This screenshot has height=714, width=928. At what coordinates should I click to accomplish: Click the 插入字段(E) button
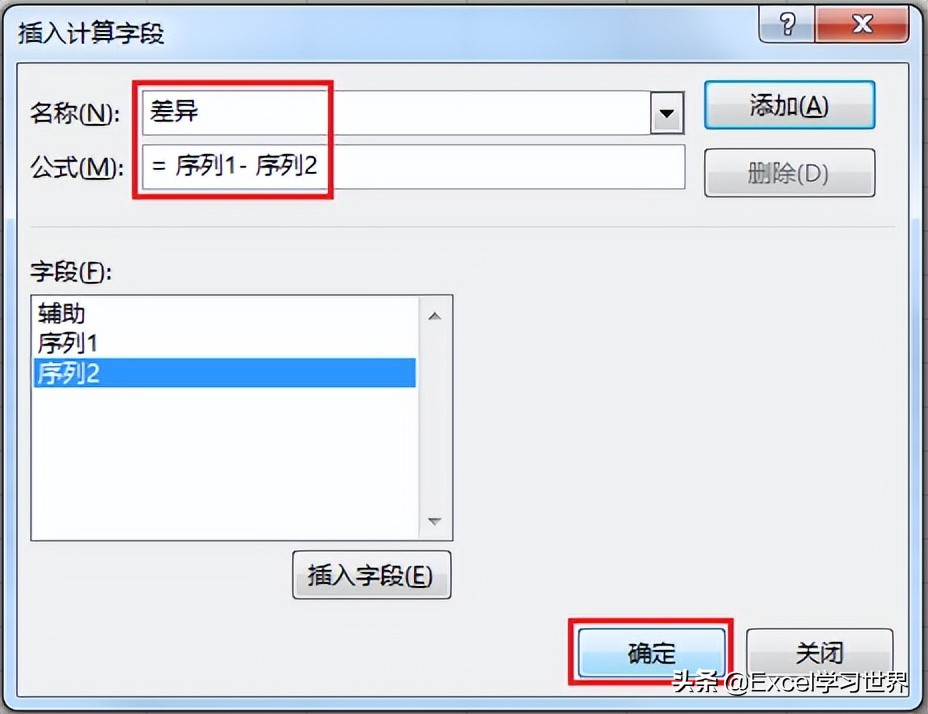click(372, 575)
